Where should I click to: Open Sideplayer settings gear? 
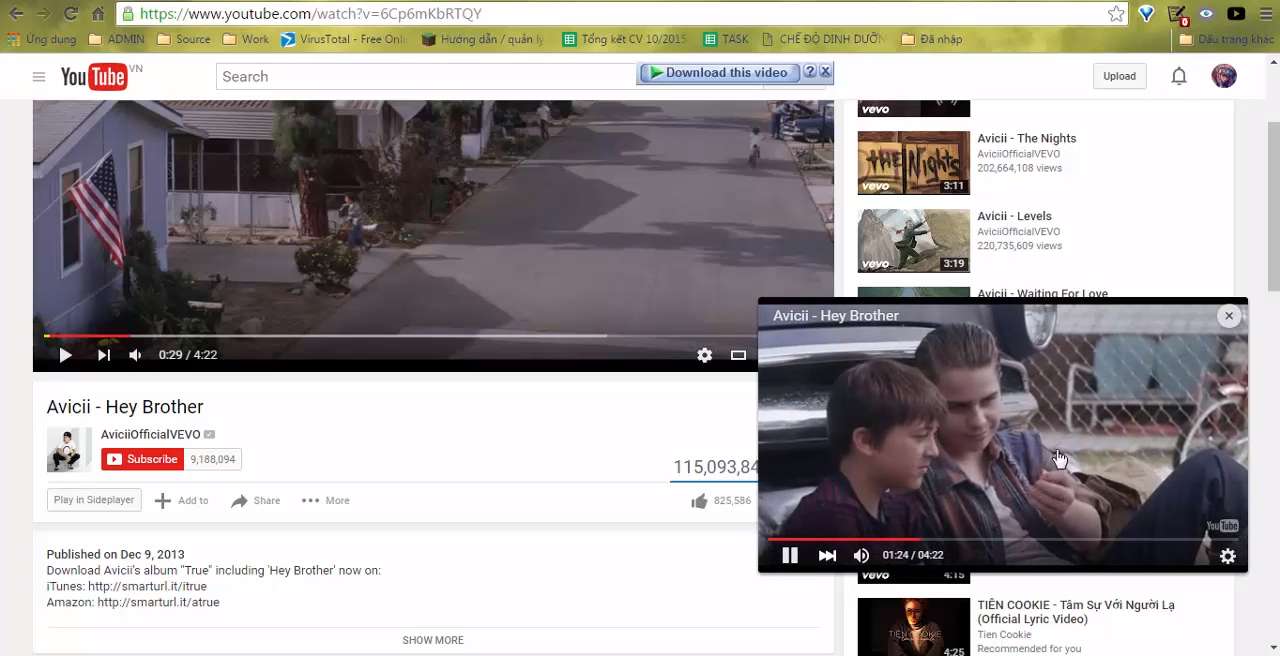(x=1228, y=556)
